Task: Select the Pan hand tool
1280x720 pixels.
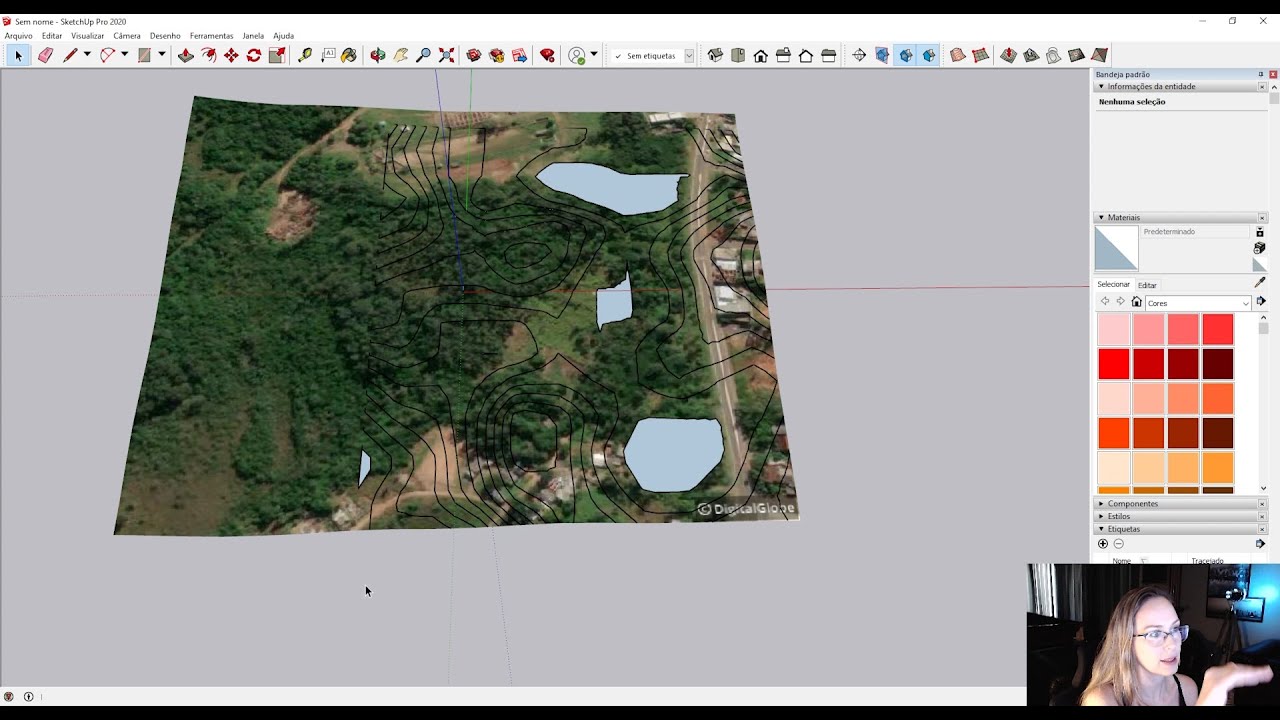Action: (400, 56)
